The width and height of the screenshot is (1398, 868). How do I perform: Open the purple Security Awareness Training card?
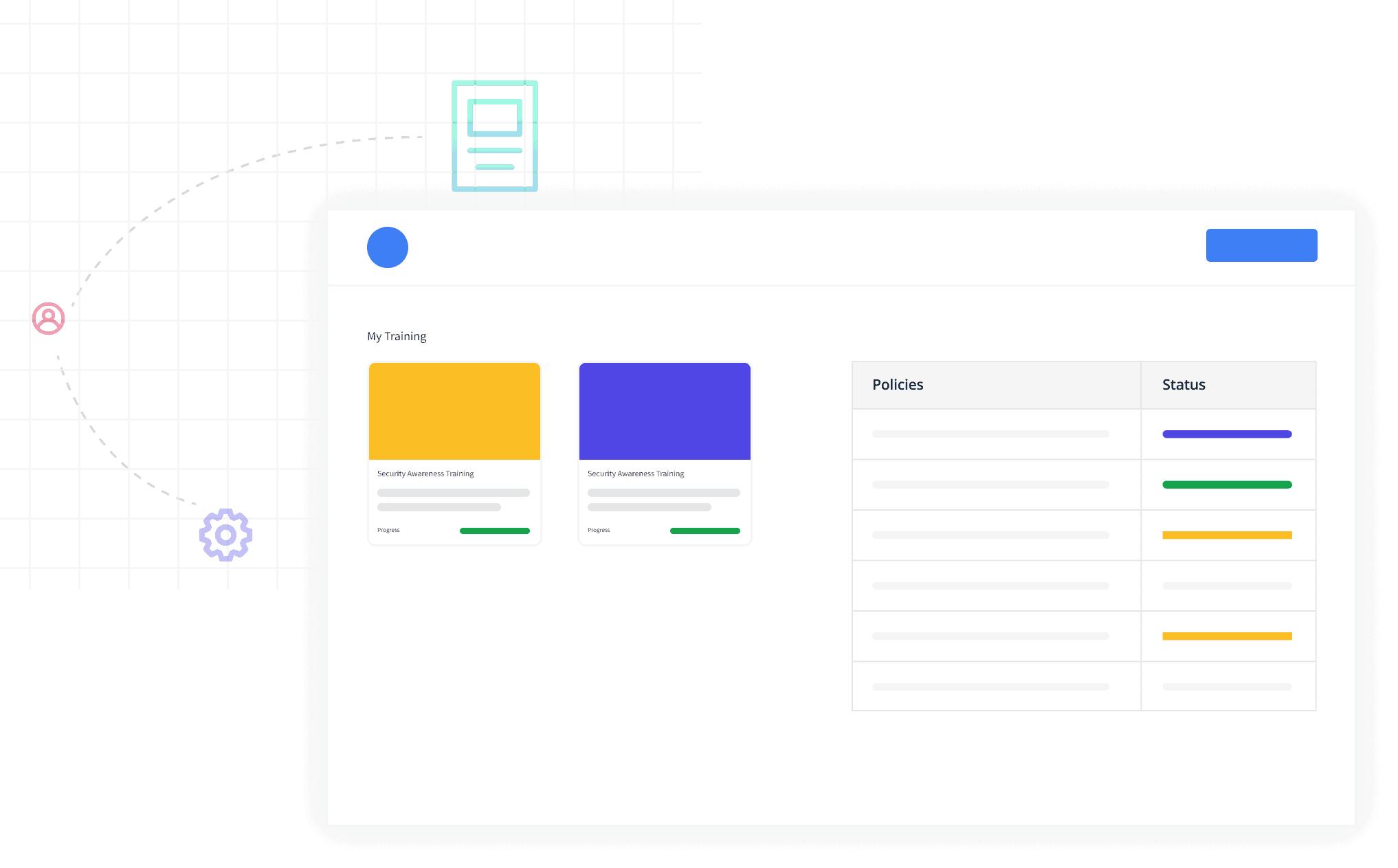[665, 454]
